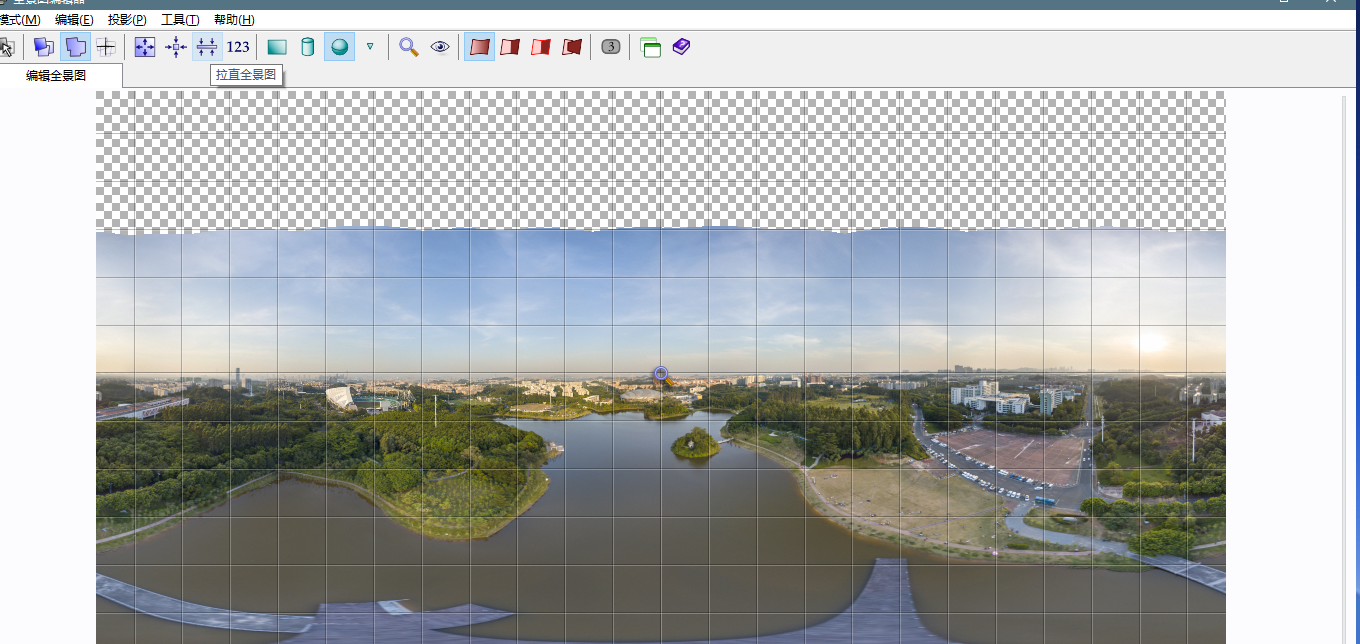Activate the edit panorama mode icon
Screen dimensions: 1360x644
click(x=75, y=47)
